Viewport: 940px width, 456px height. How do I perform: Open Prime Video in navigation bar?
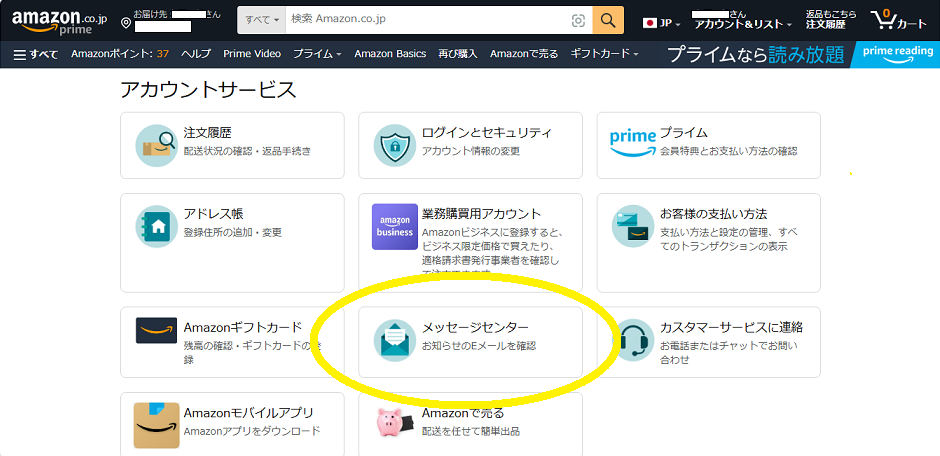pyautogui.click(x=252, y=54)
